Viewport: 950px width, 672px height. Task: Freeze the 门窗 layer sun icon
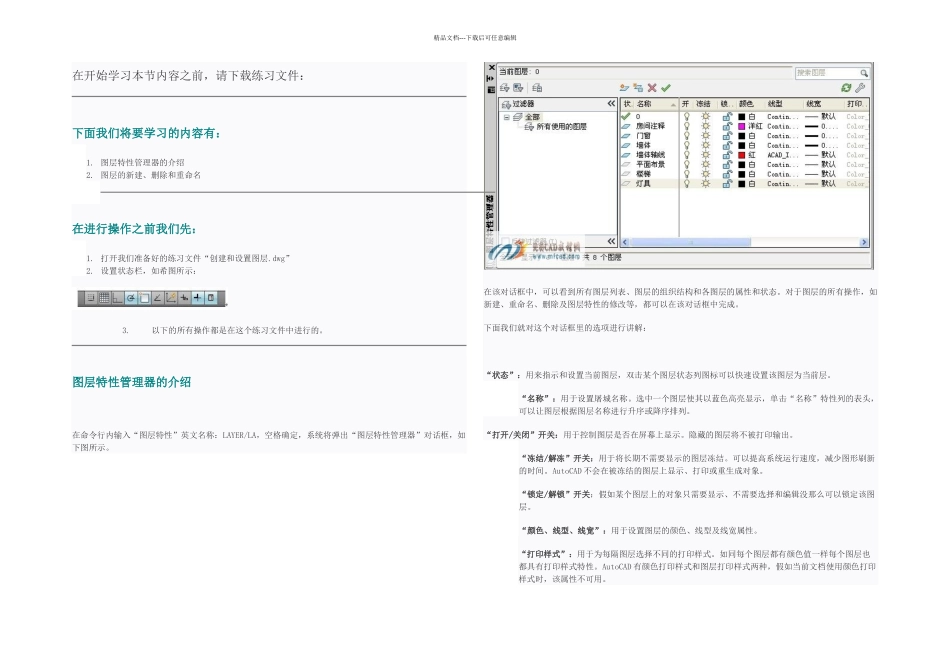point(706,136)
